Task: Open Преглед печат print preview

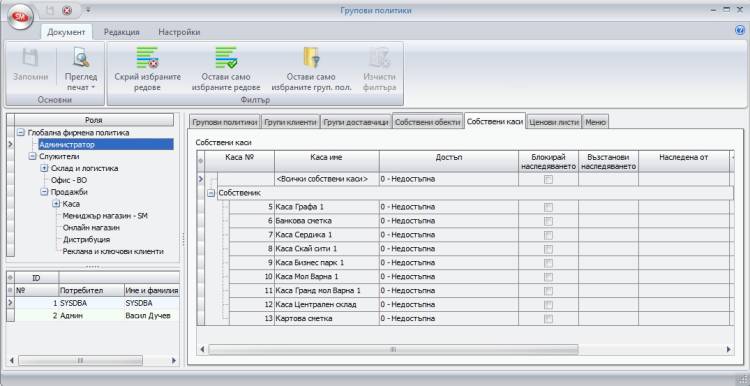Action: point(81,69)
